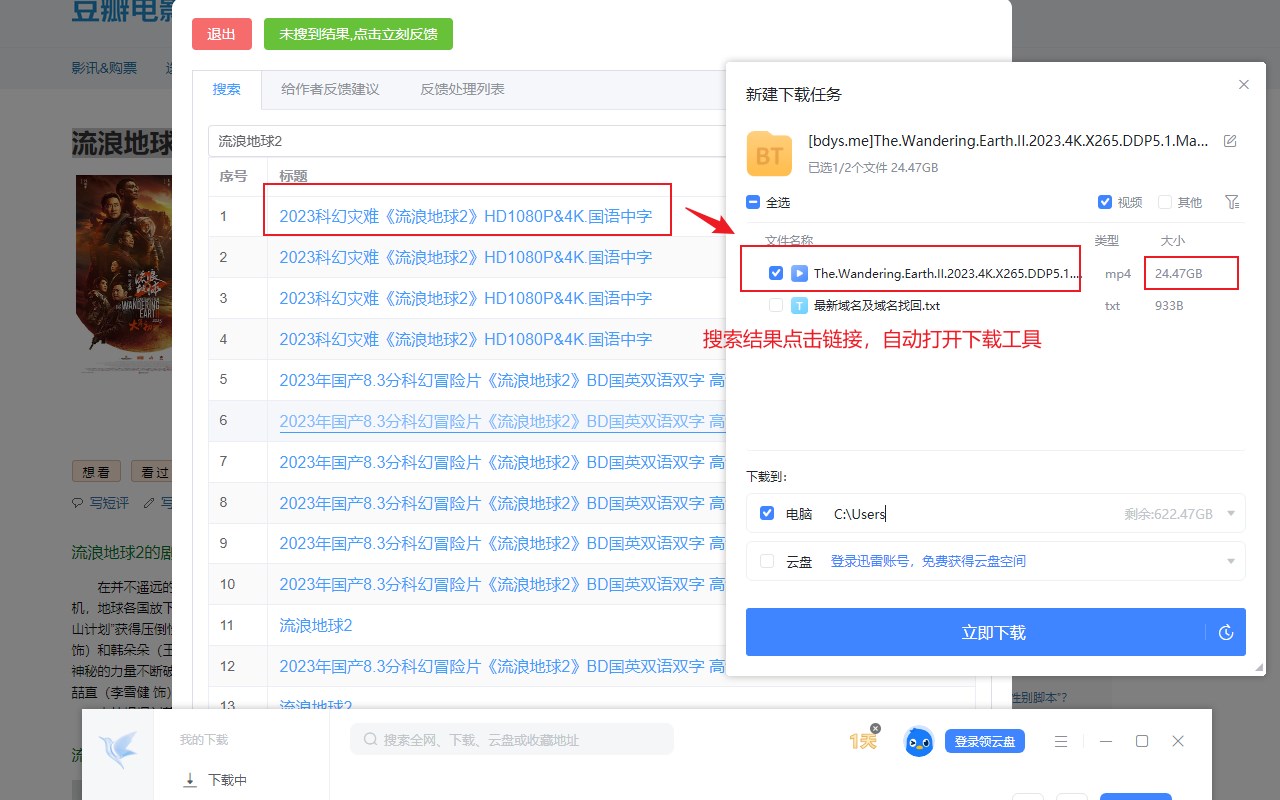1280x800 pixels.
Task: Open the 反馈处理列表 tab
Action: [462, 89]
